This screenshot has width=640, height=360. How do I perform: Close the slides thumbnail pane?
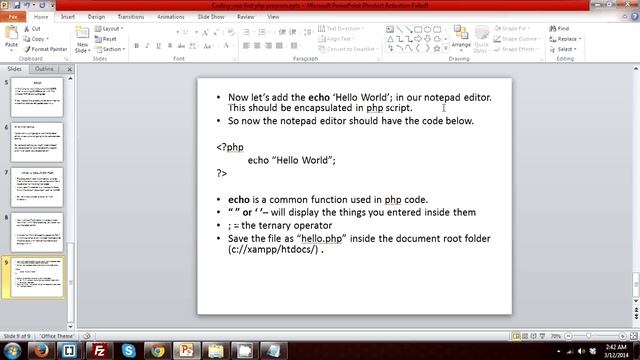[69, 69]
